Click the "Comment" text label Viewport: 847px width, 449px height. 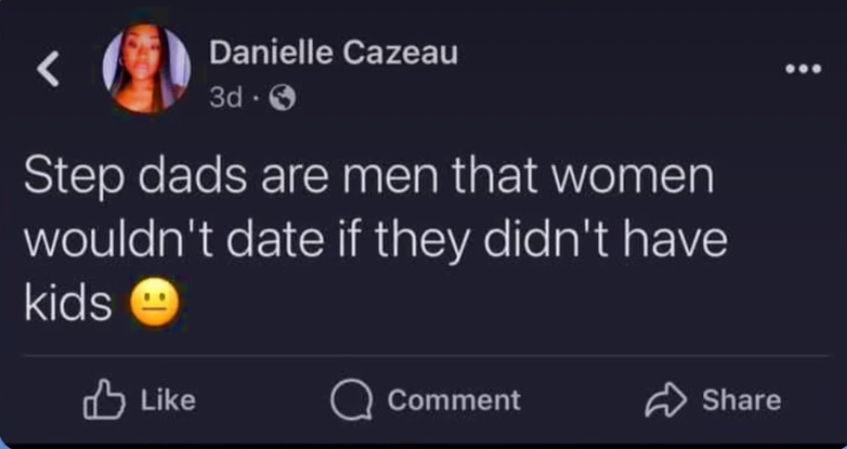(454, 400)
